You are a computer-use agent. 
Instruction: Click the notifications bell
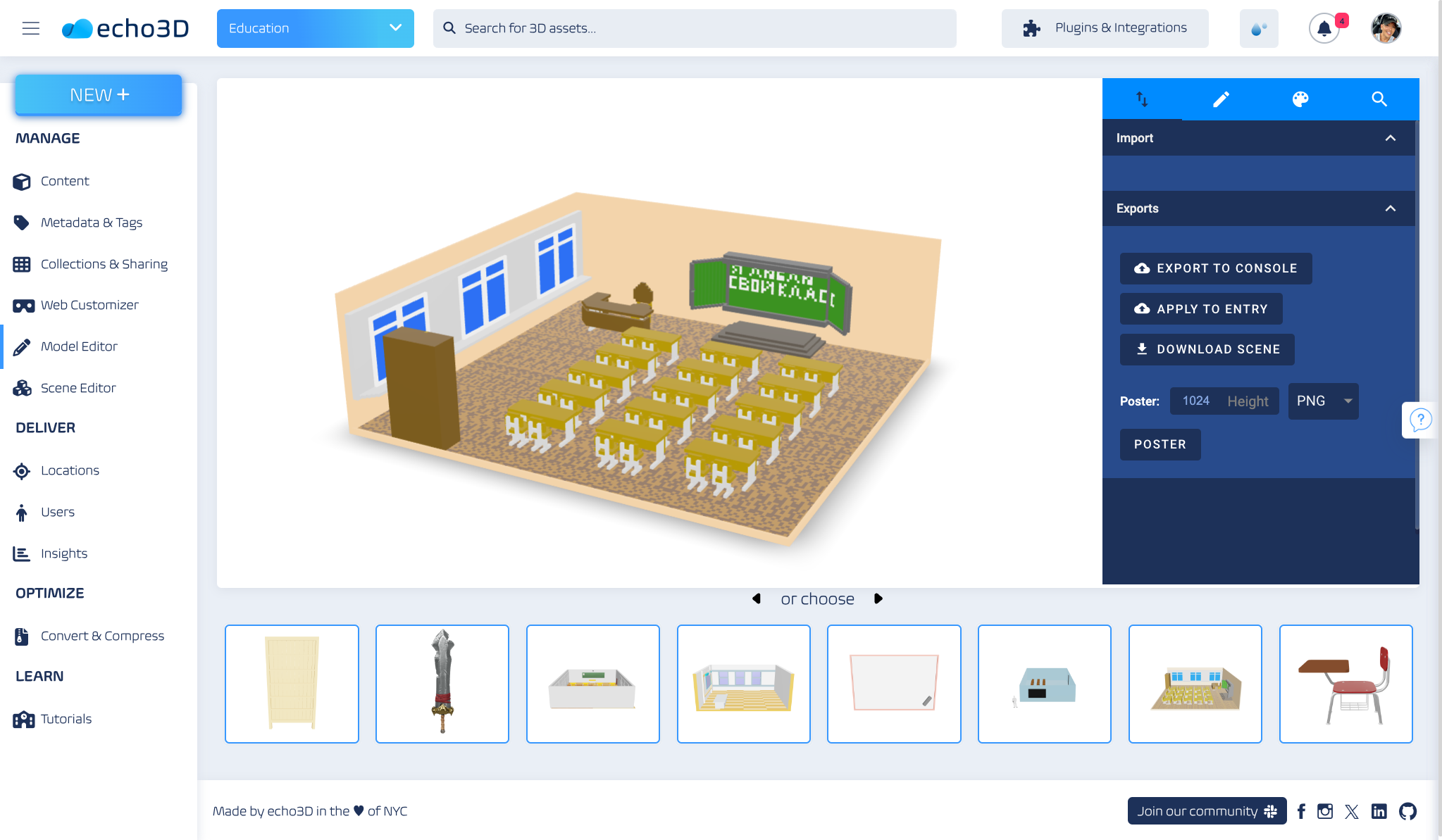click(1324, 28)
